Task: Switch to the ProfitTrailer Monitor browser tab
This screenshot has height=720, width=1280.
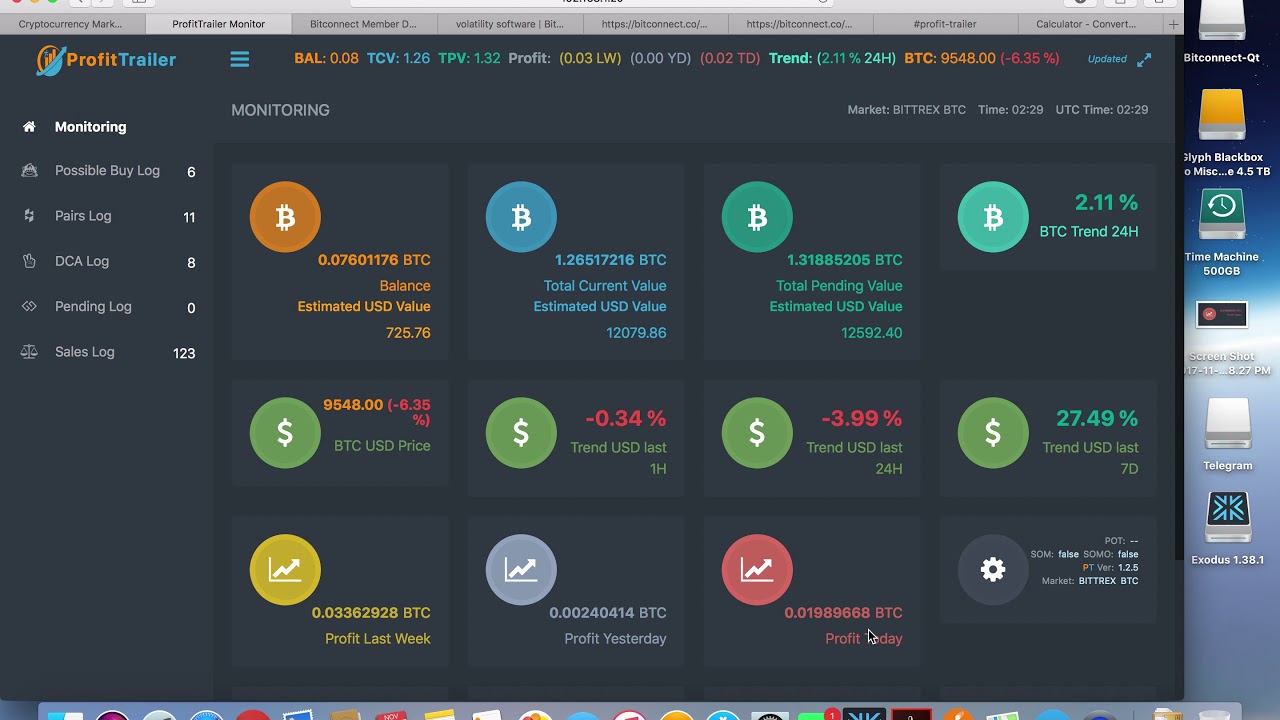Action: click(x=218, y=24)
